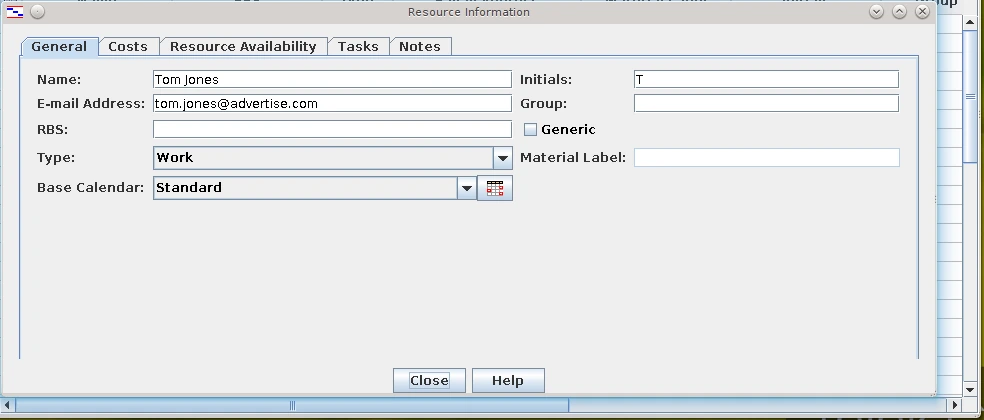The image size is (984, 420).
Task: Click the down arrow of background vertical scrollbar
Action: pos(970,389)
